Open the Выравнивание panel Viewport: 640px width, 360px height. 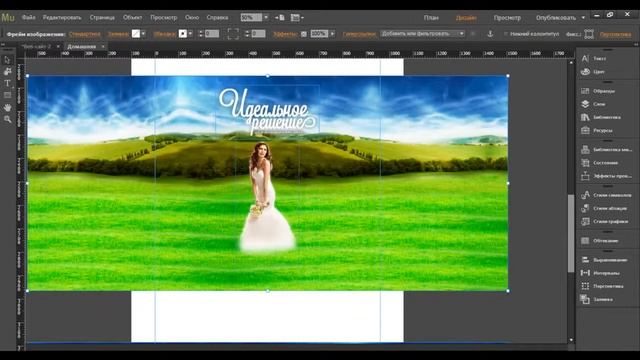(x=606, y=260)
